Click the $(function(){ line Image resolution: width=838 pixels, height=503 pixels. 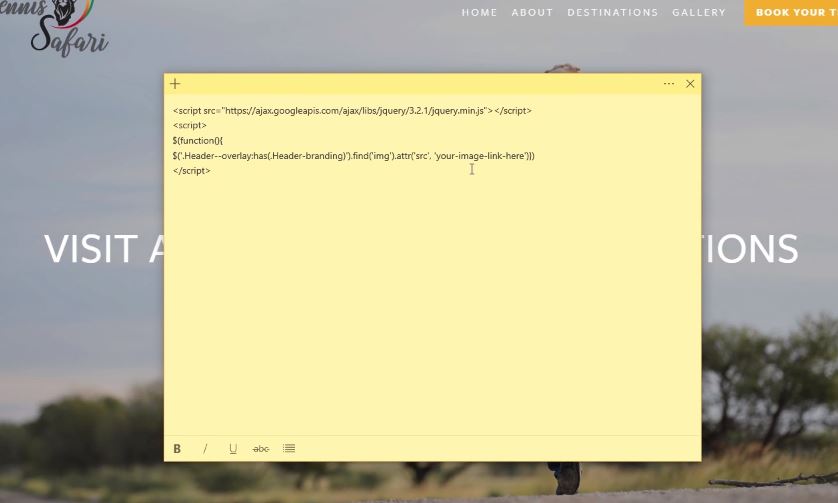(x=198, y=141)
